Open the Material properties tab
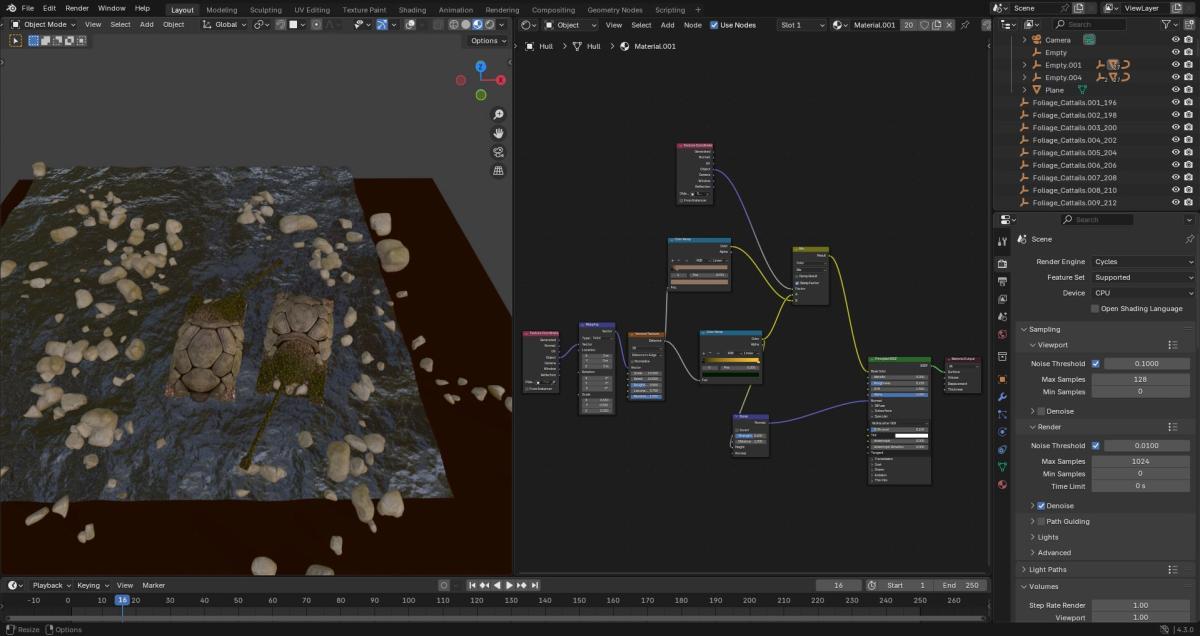Image resolution: width=1200 pixels, height=636 pixels. [1002, 485]
